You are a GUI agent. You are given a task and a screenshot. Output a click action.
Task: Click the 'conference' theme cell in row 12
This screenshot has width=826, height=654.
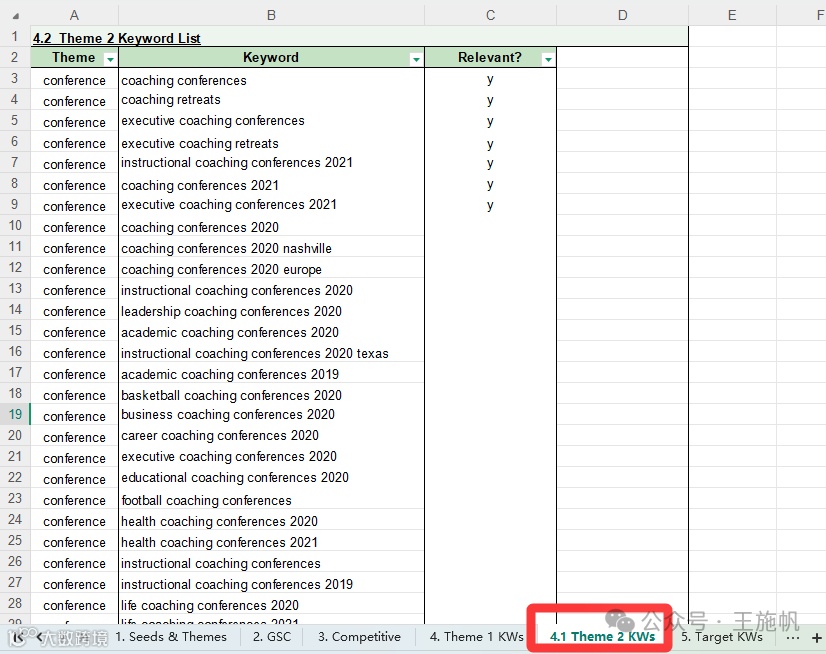[74, 270]
